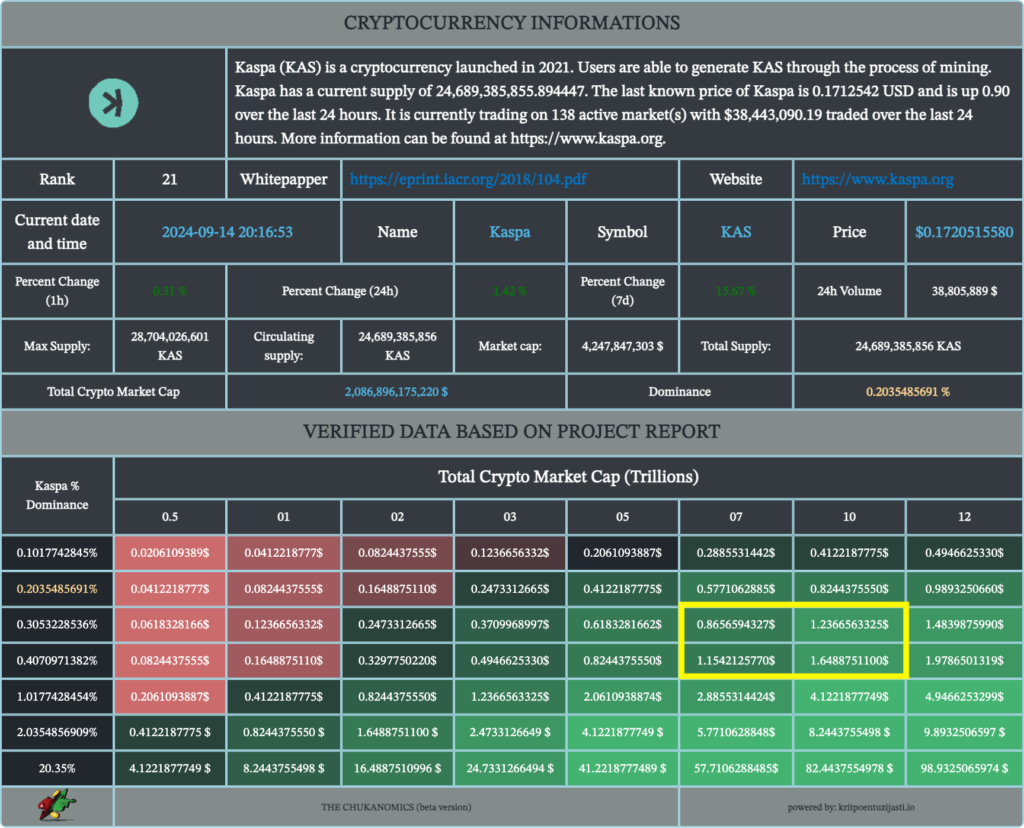Click the price value $0.1720515580
Screen dimensions: 1024x828
pos(963,232)
